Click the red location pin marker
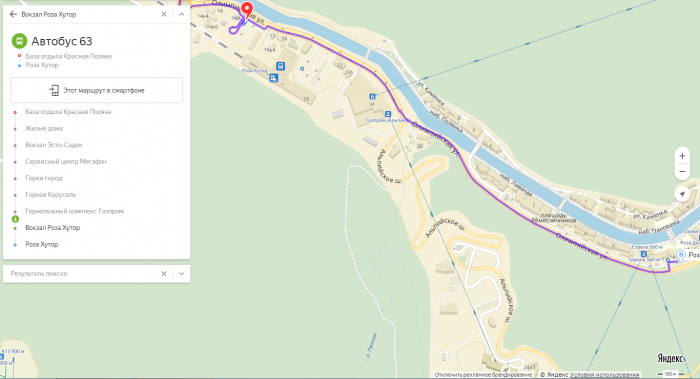 coord(247,9)
